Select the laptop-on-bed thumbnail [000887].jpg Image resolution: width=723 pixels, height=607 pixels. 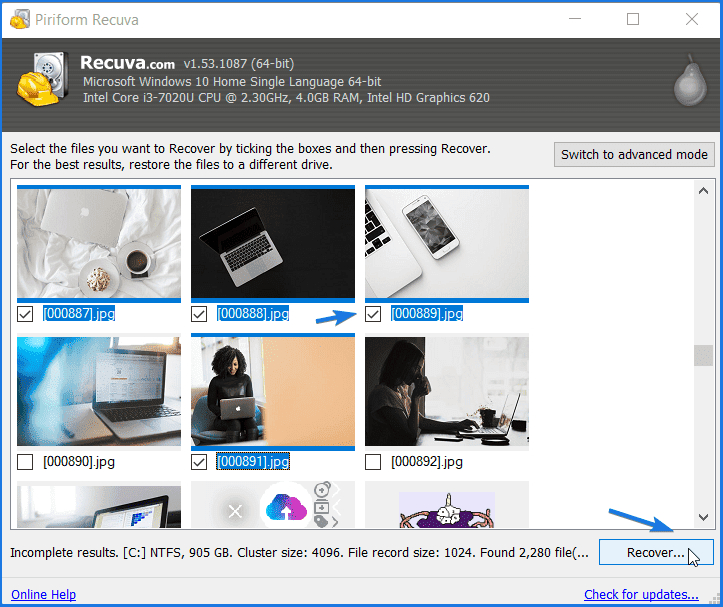[x=99, y=244]
